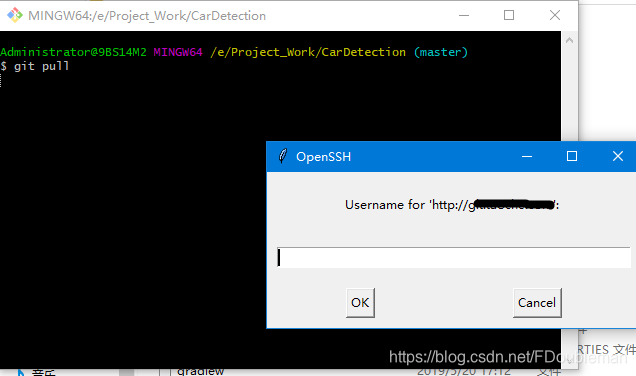This screenshot has width=636, height=376.
Task: Cancel the OpenSSH username prompt
Action: point(537,303)
